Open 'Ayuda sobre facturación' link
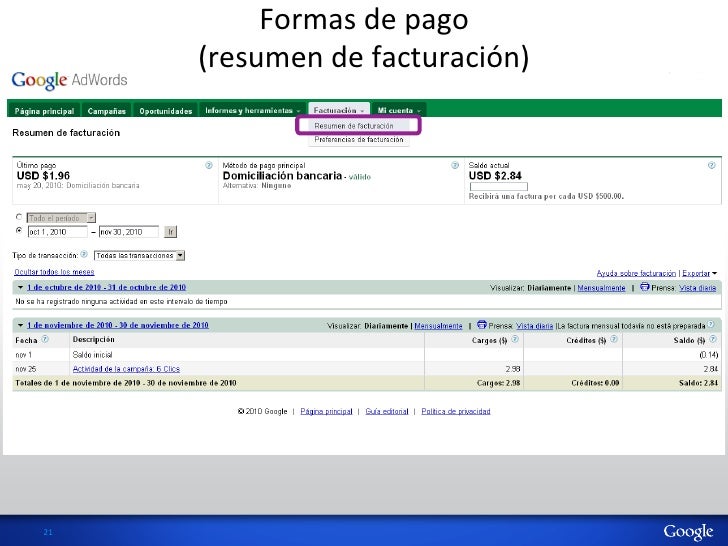 636,273
